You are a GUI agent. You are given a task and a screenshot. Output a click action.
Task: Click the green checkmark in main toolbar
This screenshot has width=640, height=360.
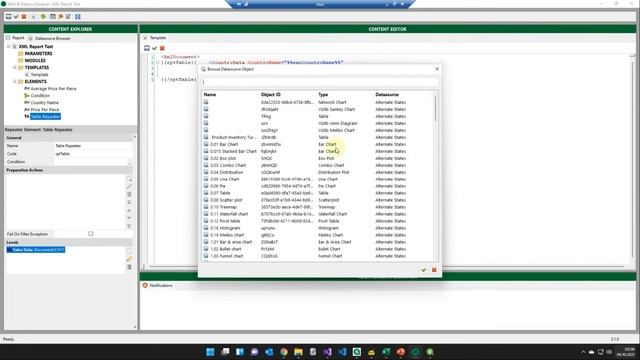16,17
